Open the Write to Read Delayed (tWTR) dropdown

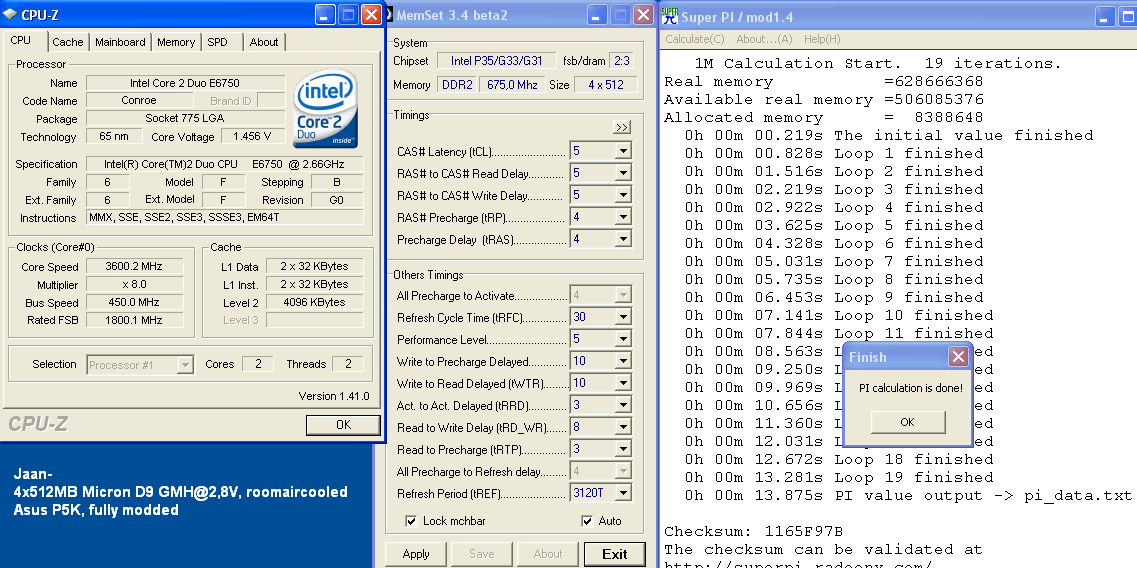(623, 383)
